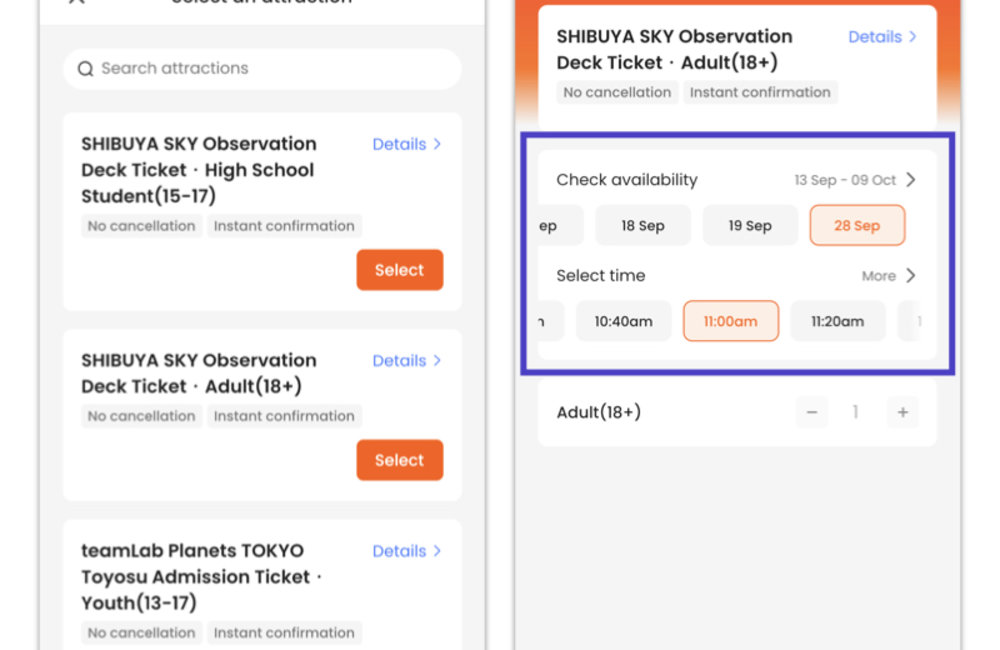Decrease Adult(18+) quantity with minus

click(x=812, y=412)
